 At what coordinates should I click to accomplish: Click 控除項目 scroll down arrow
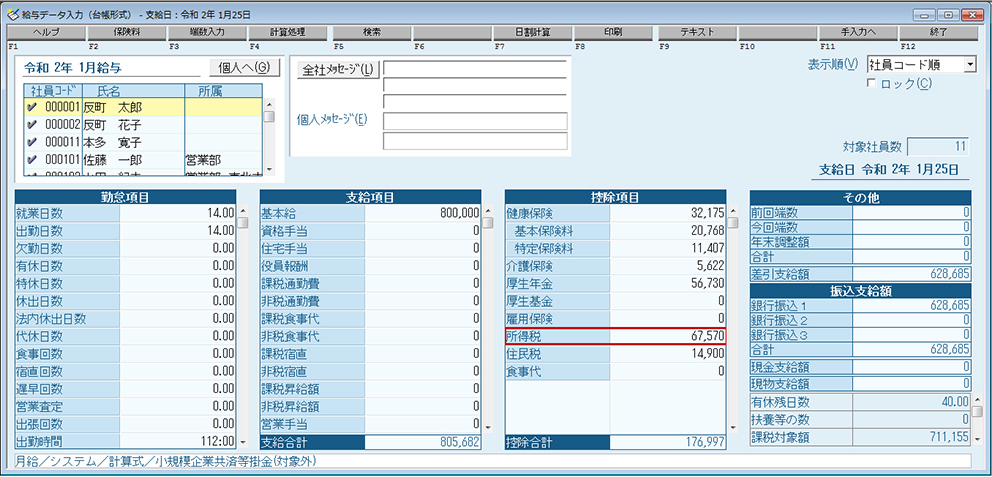click(733, 428)
